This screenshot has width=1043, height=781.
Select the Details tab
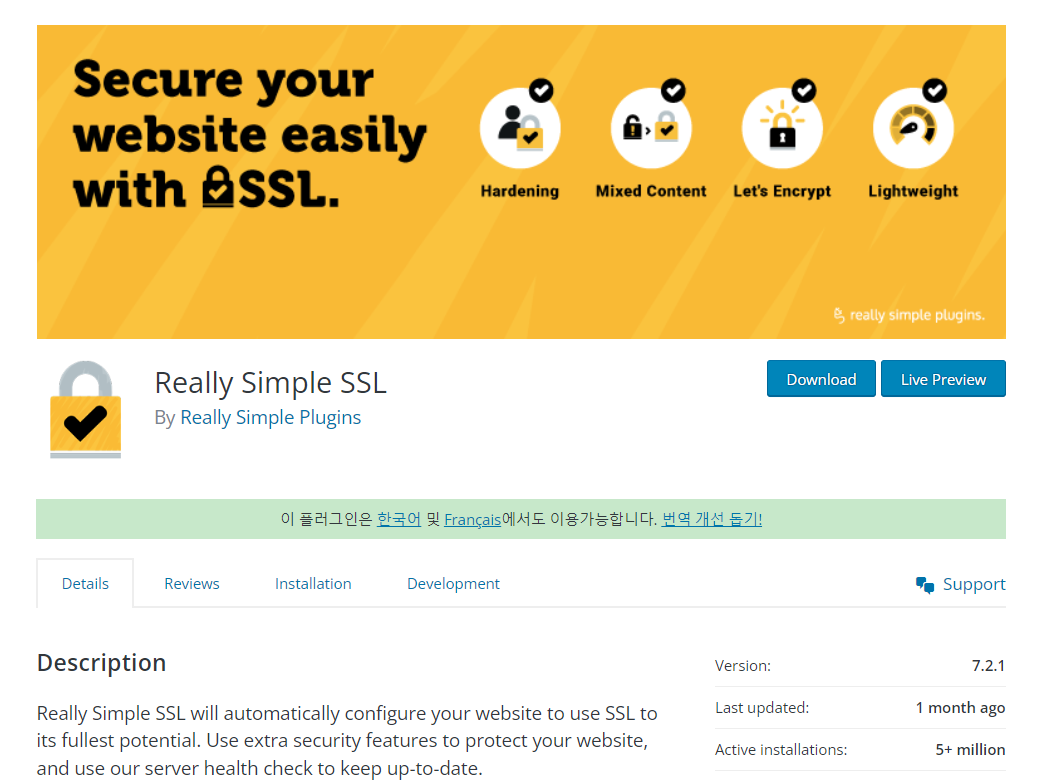[85, 583]
